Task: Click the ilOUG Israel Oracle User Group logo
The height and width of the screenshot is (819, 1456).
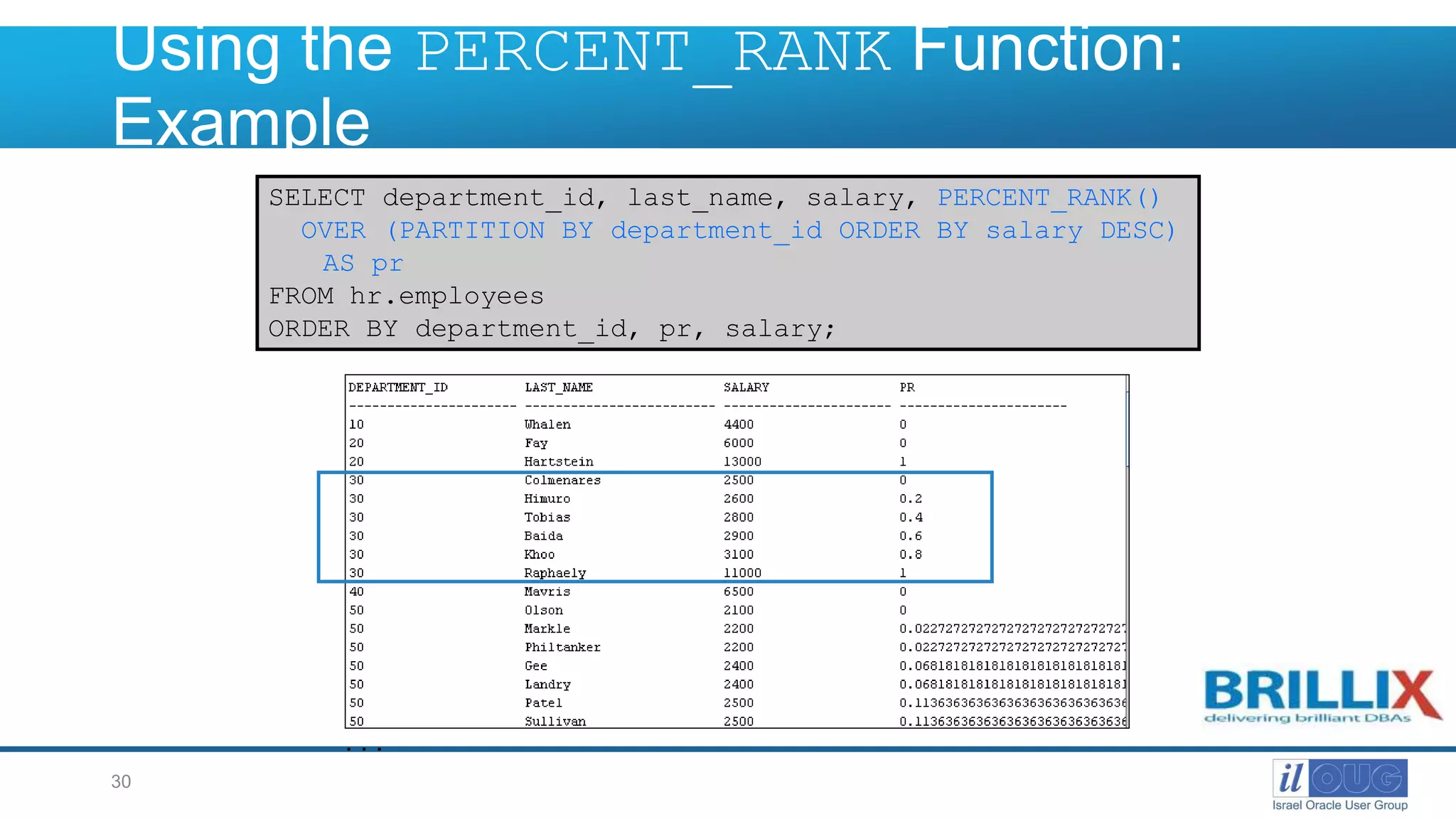Action: click(x=1339, y=785)
